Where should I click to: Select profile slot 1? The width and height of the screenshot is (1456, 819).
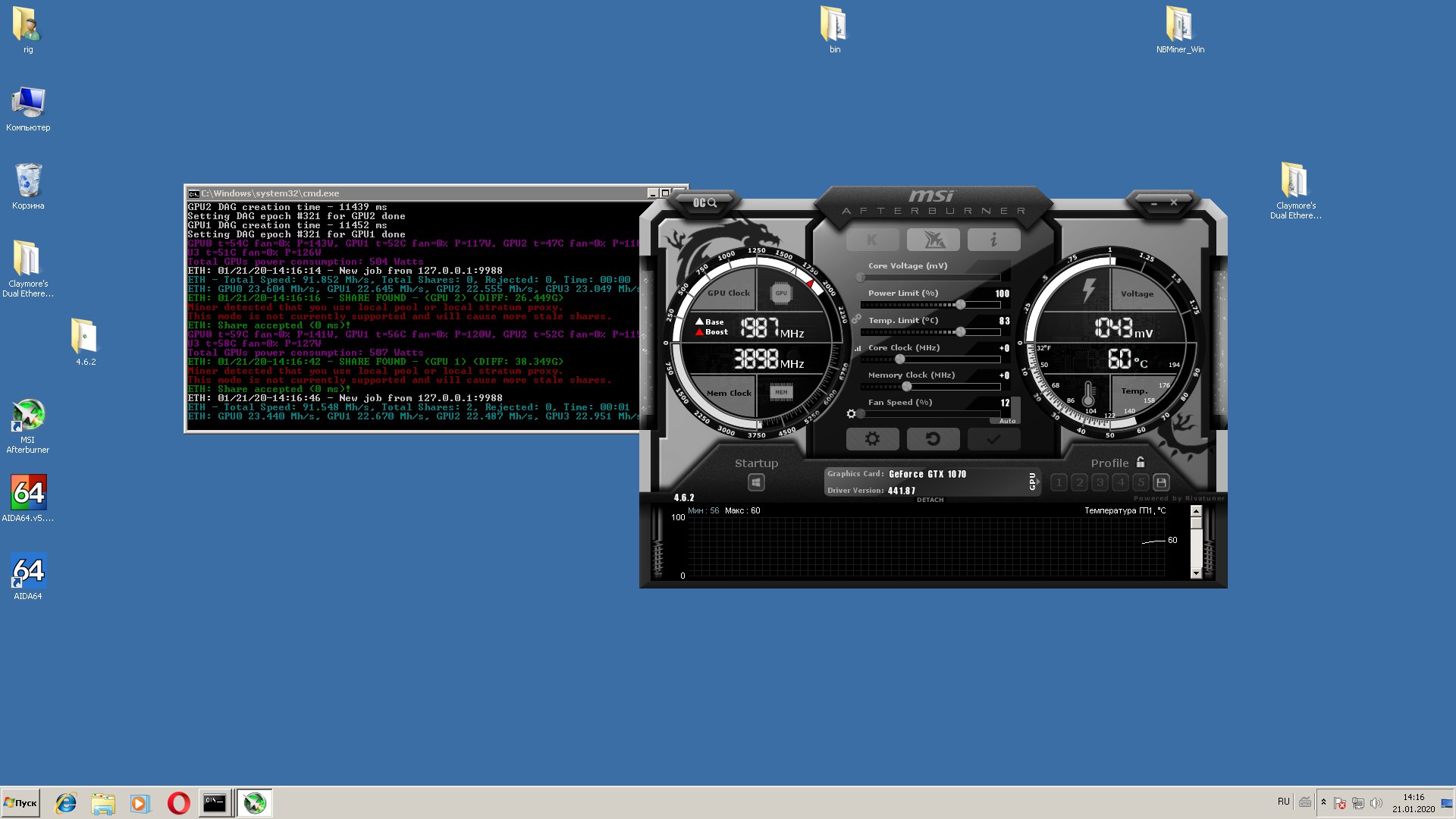[1059, 482]
